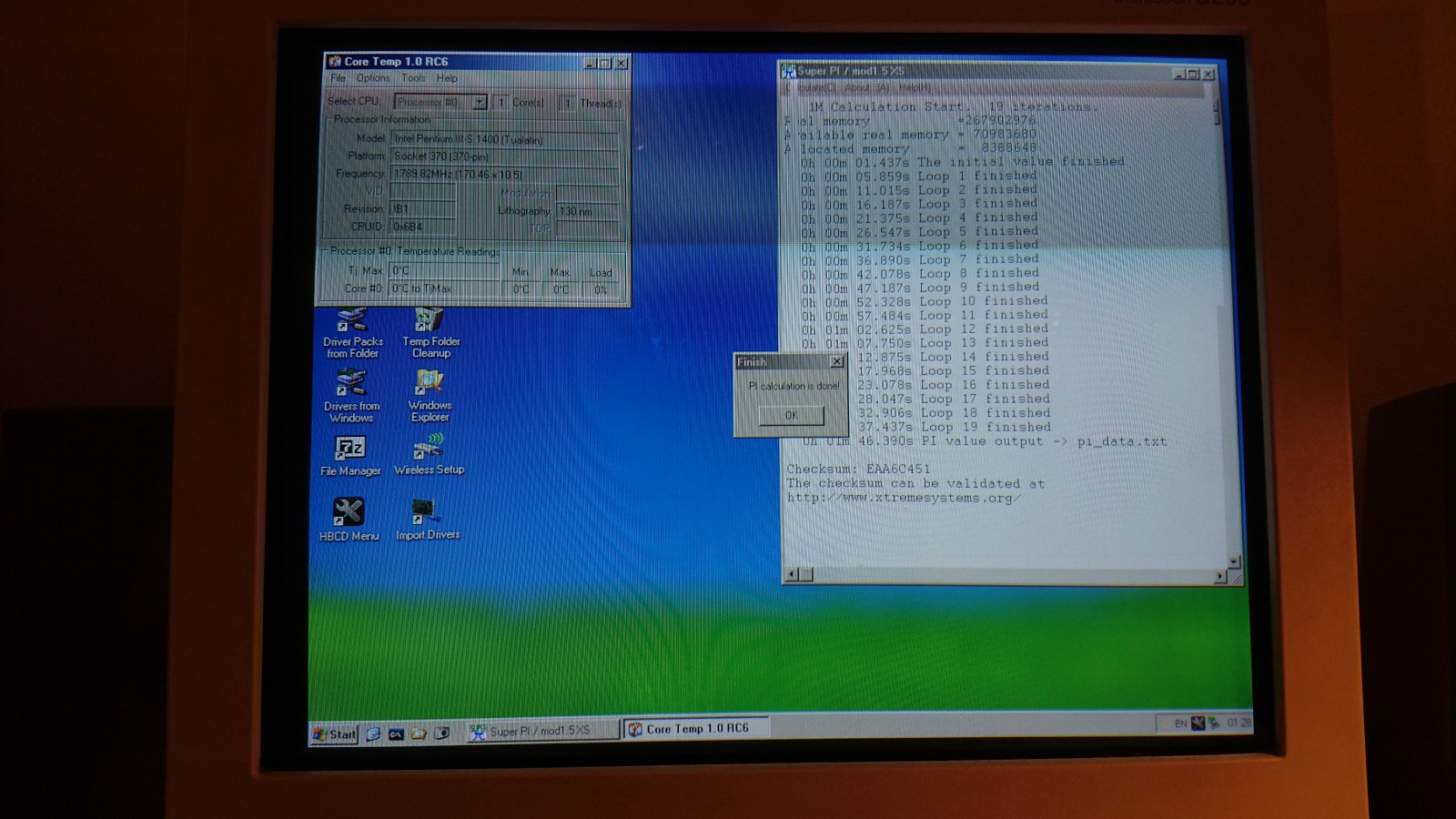This screenshot has width=1456, height=819.
Task: Maximize the Super PI window
Action: 1193,75
